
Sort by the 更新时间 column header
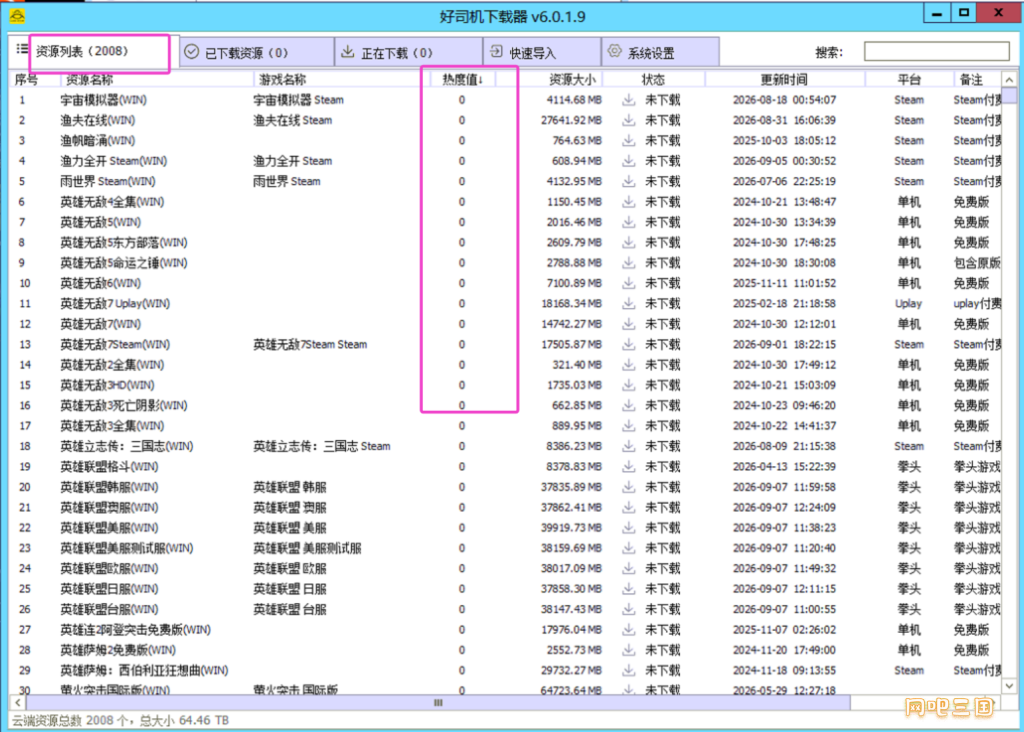coord(784,80)
